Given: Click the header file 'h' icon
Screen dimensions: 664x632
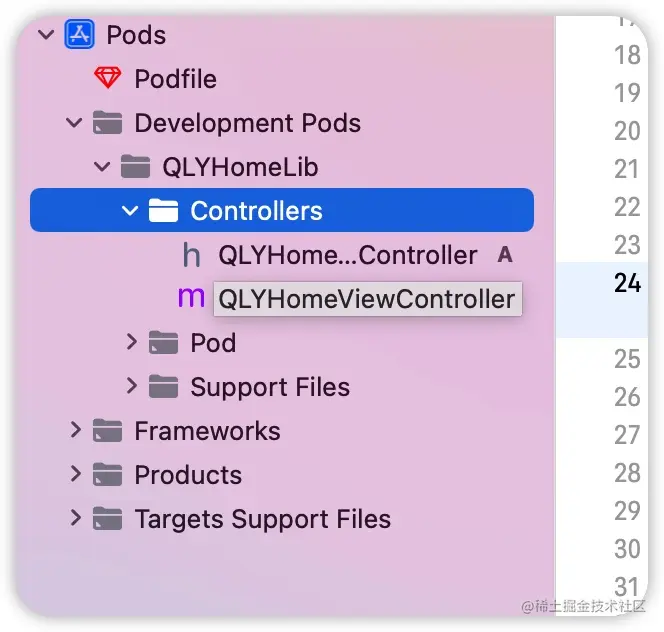Looking at the screenshot, I should click(191, 255).
